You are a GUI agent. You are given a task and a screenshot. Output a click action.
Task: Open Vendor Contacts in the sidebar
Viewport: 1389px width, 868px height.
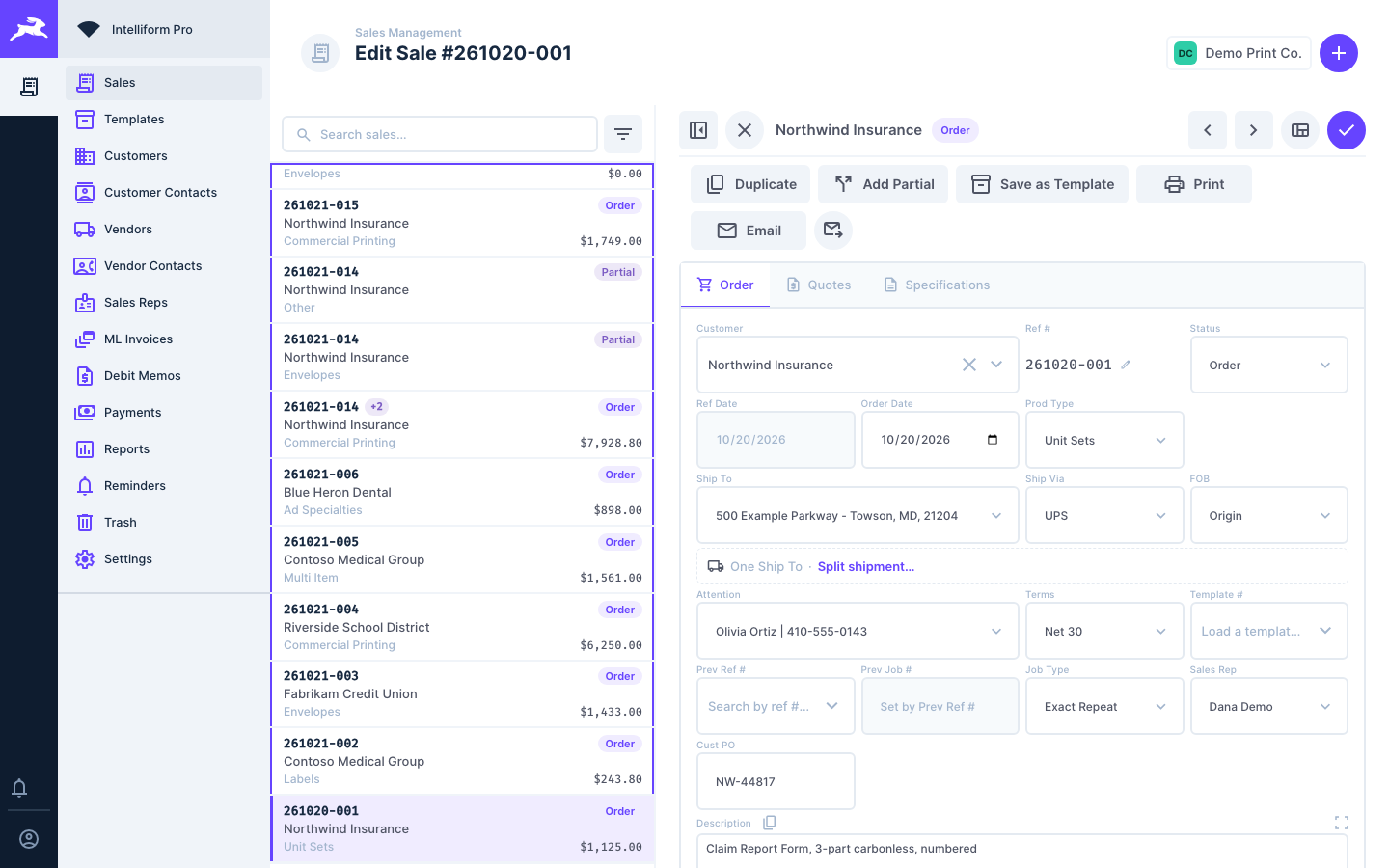pos(164,266)
